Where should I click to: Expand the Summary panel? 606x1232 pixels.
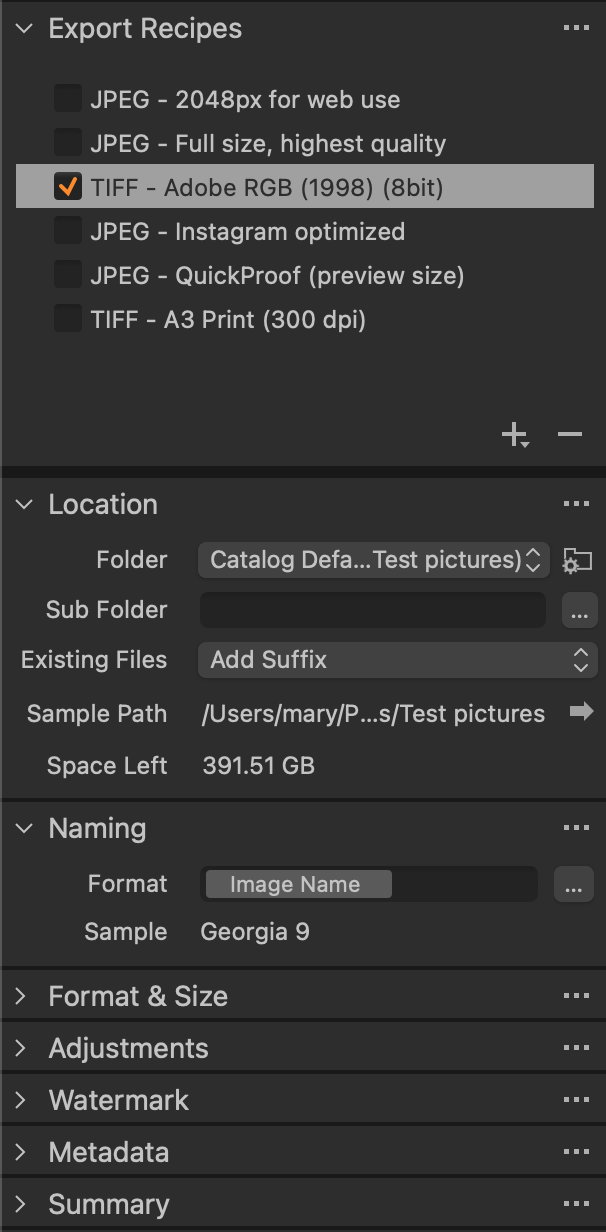coord(22,1204)
